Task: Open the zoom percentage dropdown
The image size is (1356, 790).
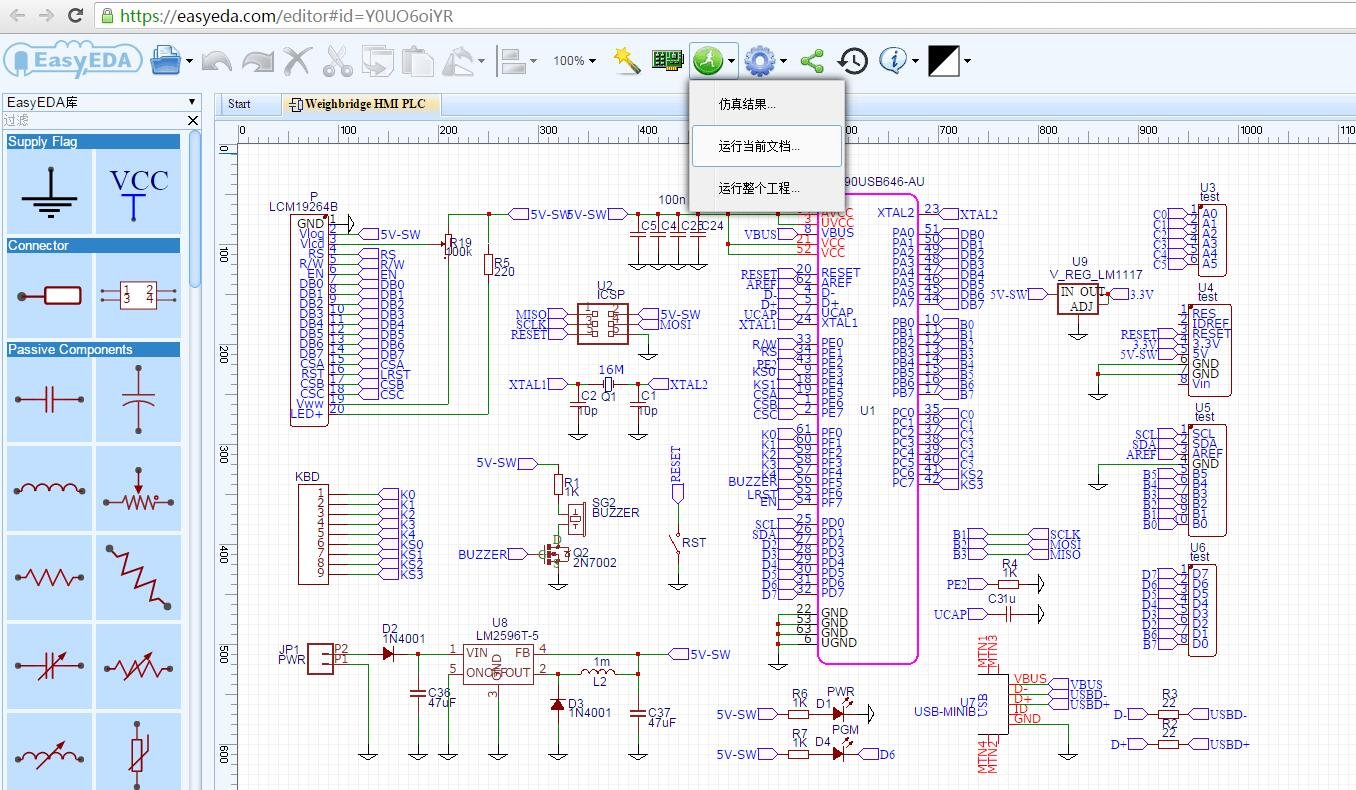Action: pyautogui.click(x=573, y=61)
